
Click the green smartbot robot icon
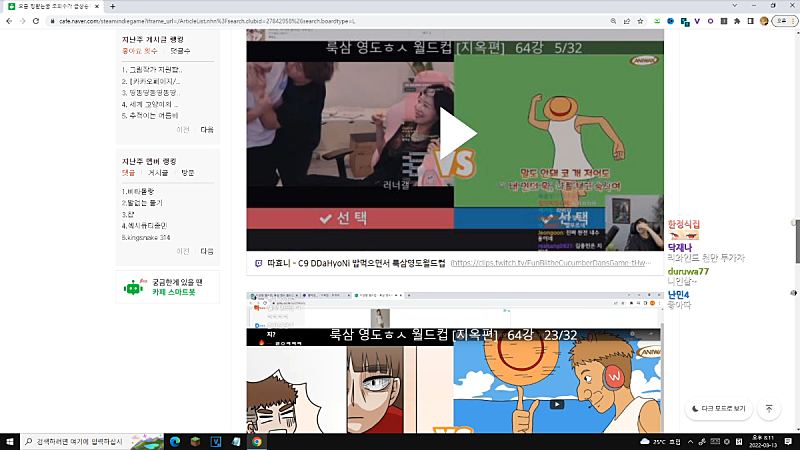134,287
